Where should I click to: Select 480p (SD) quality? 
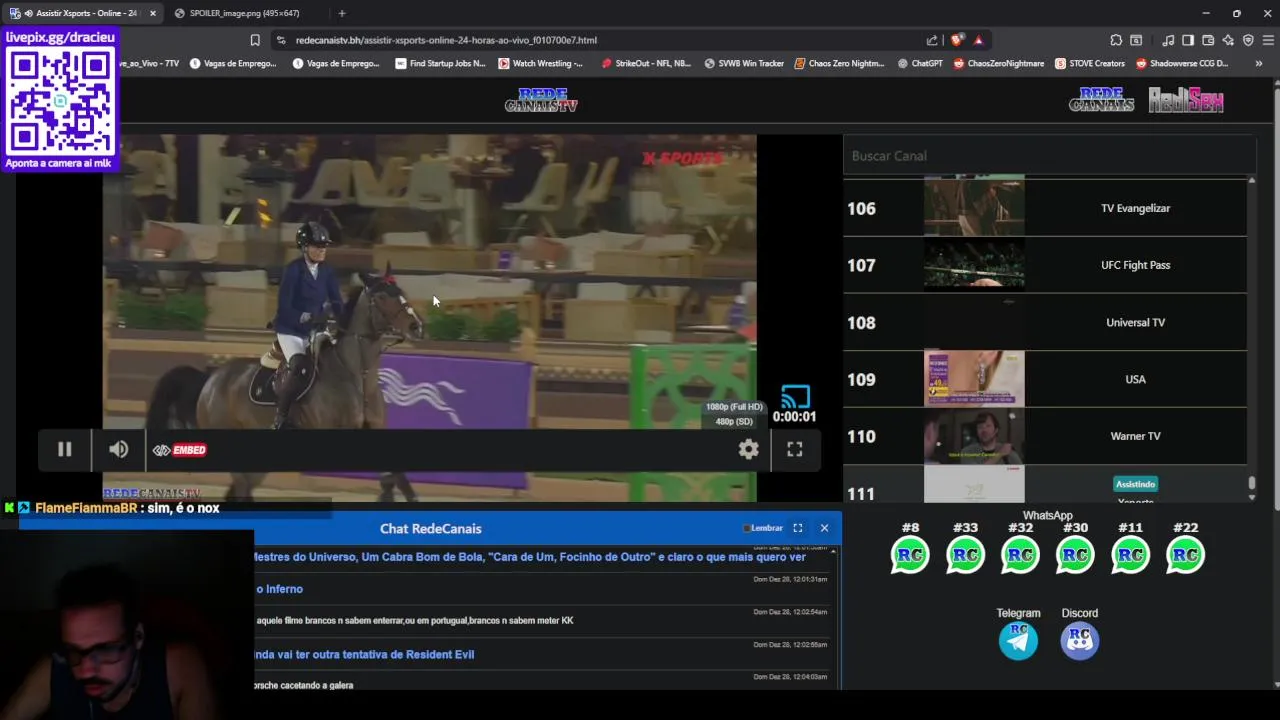click(x=734, y=421)
